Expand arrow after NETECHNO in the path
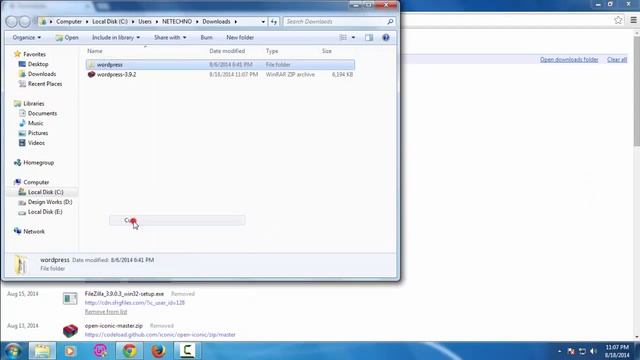Image resolution: width=640 pixels, height=360 pixels. click(x=197, y=22)
